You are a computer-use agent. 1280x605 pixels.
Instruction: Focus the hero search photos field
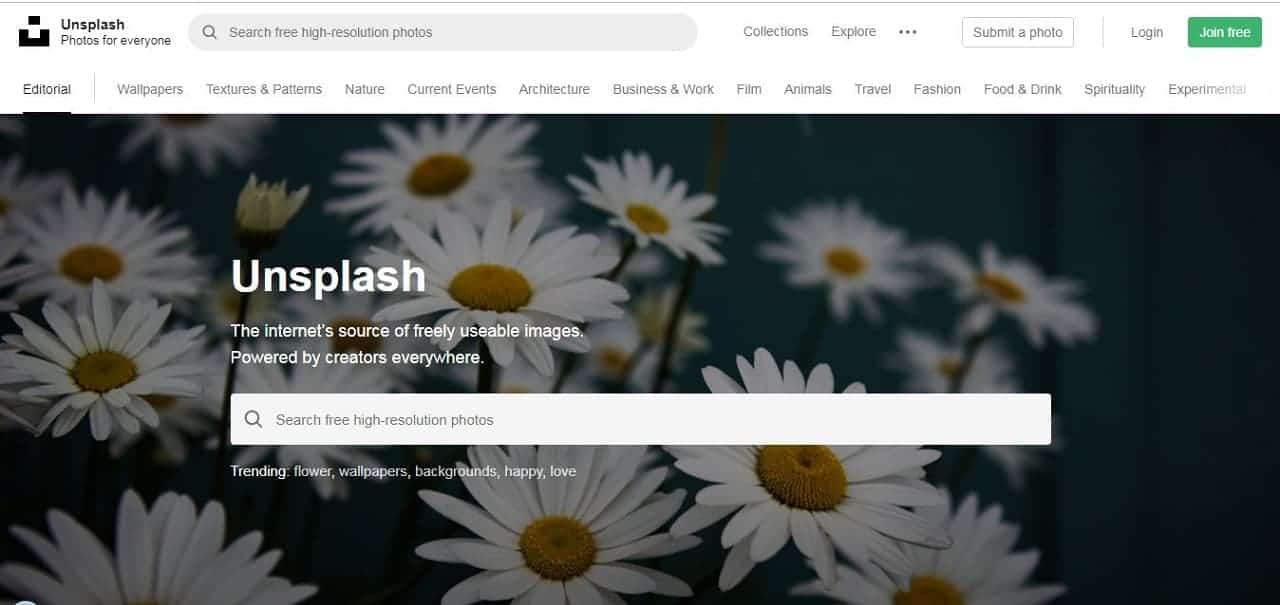coord(640,419)
